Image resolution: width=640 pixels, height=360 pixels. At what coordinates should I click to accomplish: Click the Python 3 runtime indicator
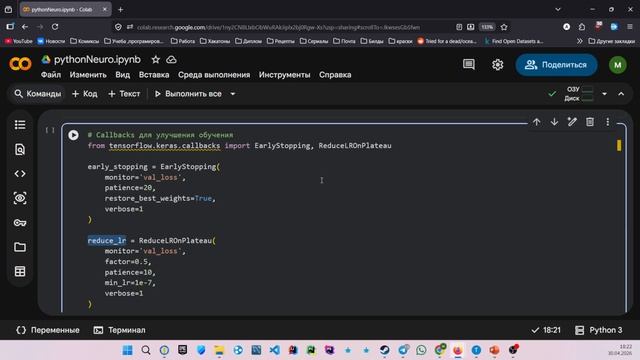point(598,330)
